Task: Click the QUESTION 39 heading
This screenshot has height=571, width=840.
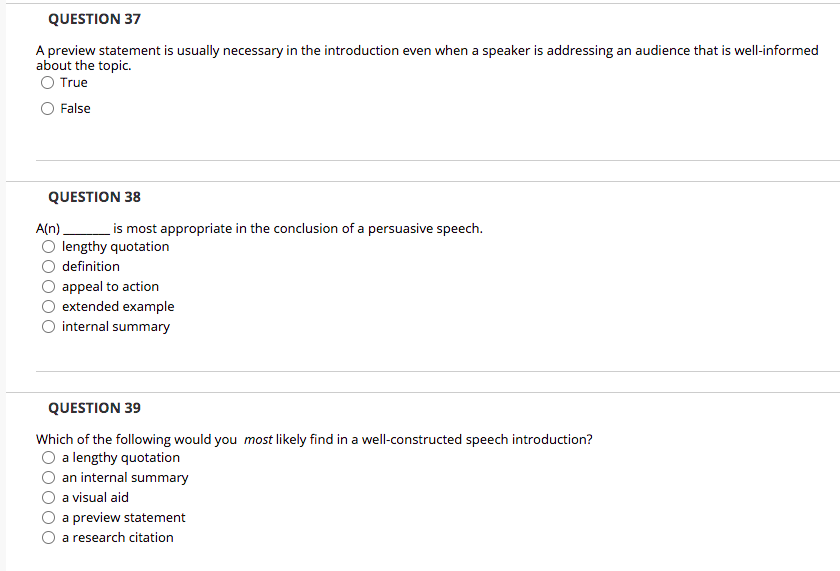Action: [x=94, y=408]
